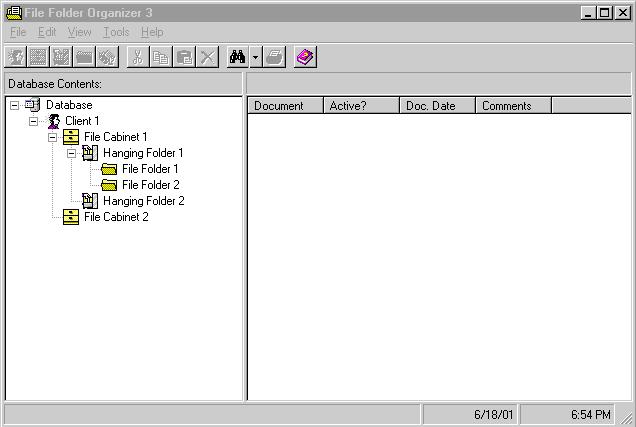This screenshot has height=427, width=636.
Task: Click the New File Folder toolbar icon
Action: tap(84, 57)
